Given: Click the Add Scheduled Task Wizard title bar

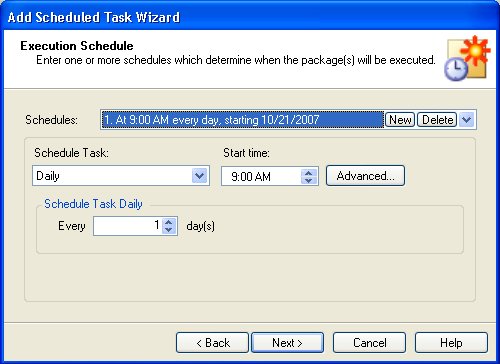Looking at the screenshot, I should point(250,17).
